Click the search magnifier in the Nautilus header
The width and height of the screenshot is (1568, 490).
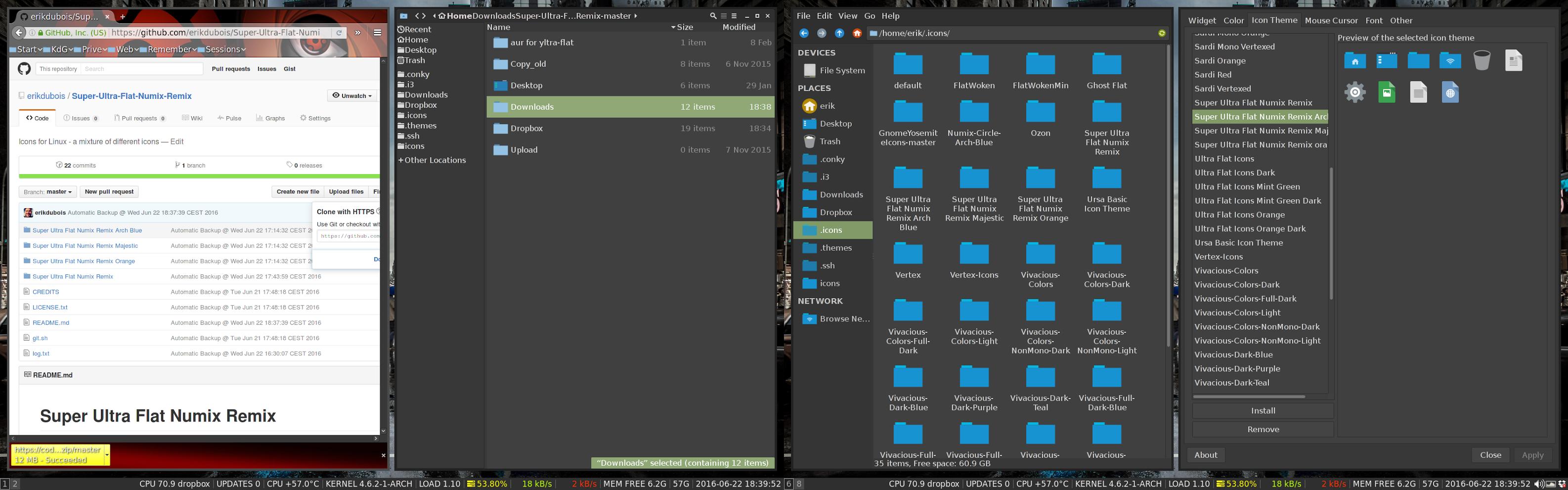point(713,16)
